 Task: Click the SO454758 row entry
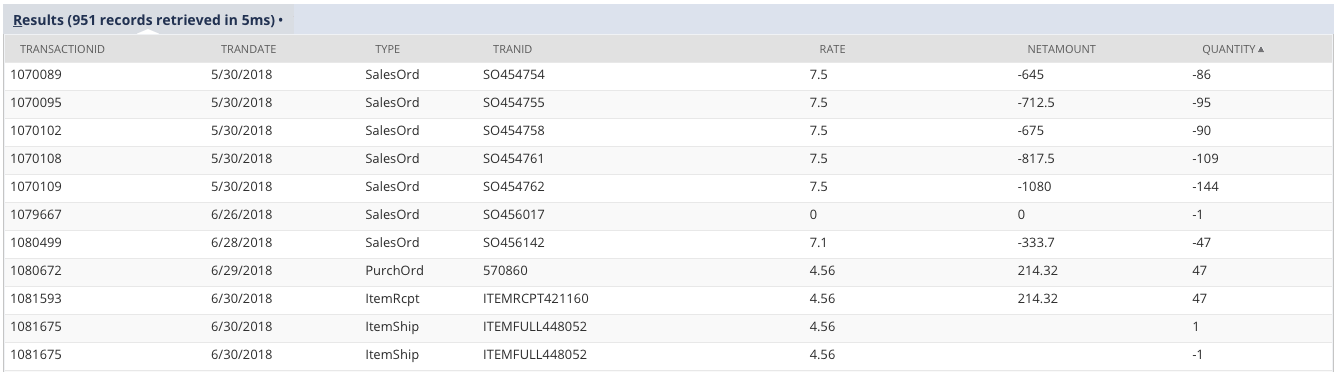pos(669,131)
